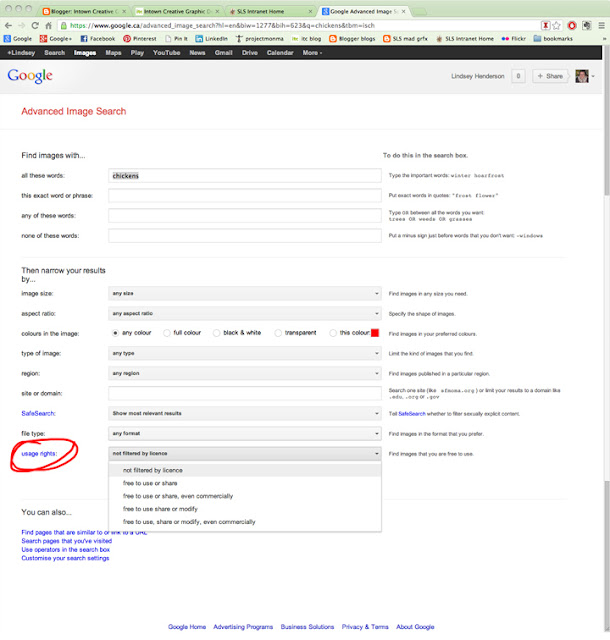Open the itc blog bookmark
The height and width of the screenshot is (640, 610).
(x=306, y=39)
